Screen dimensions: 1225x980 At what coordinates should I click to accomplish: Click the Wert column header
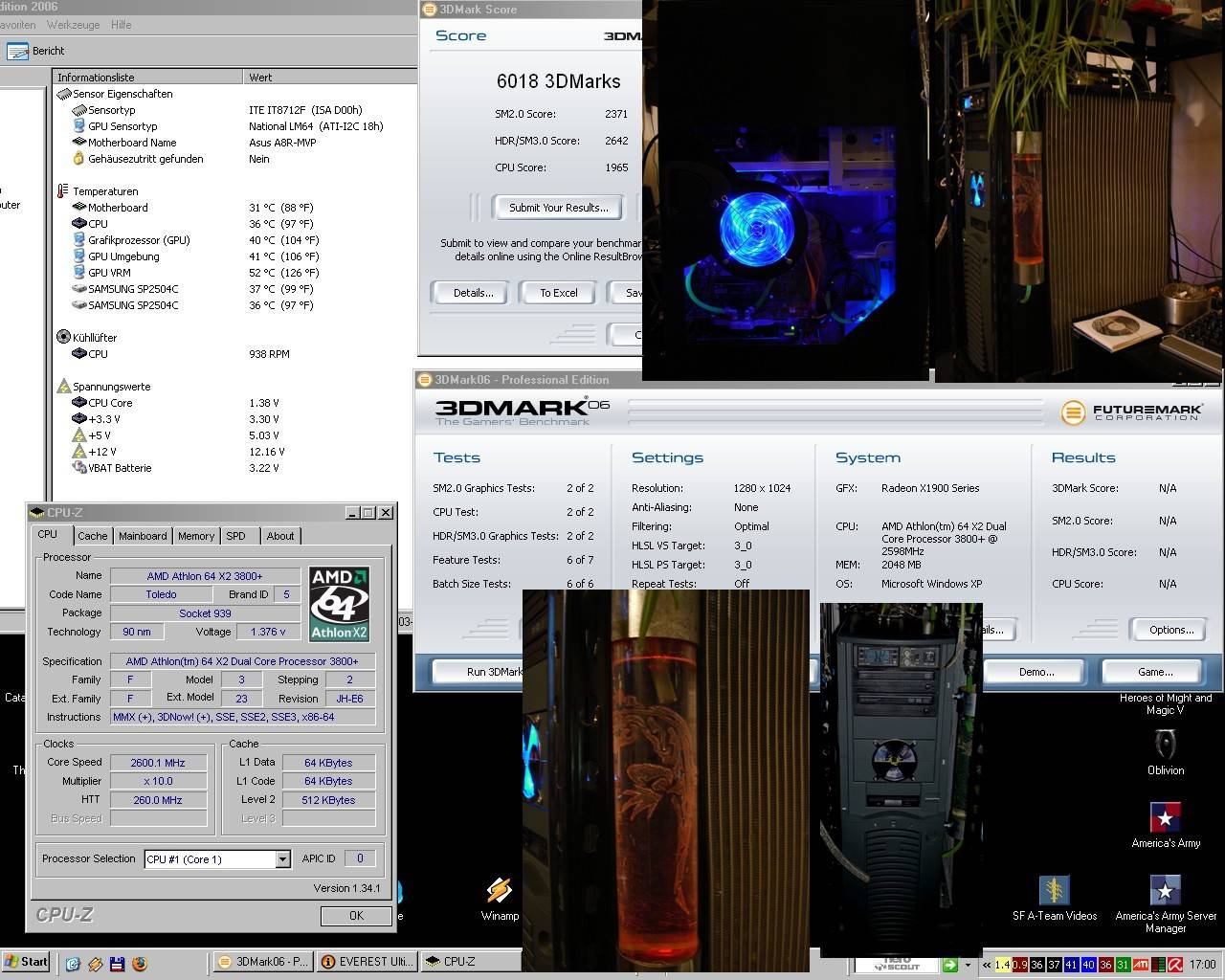coord(330,78)
